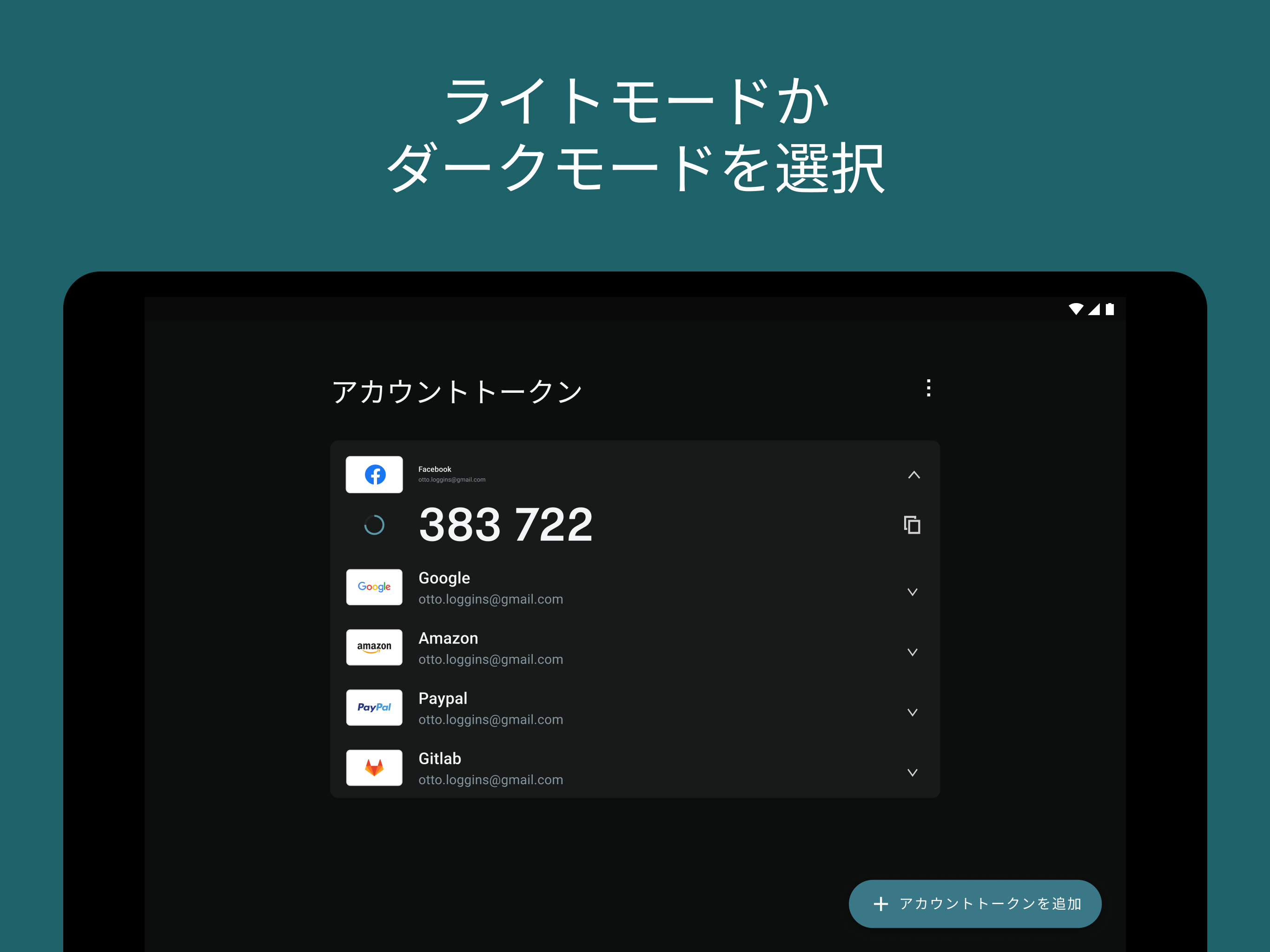Click the Amazon logo thumbnail

pos(374,647)
